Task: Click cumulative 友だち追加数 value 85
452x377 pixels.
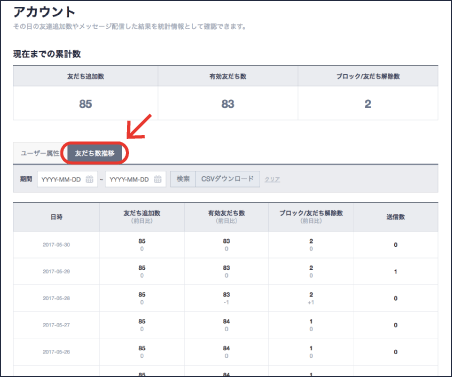Action: point(85,104)
